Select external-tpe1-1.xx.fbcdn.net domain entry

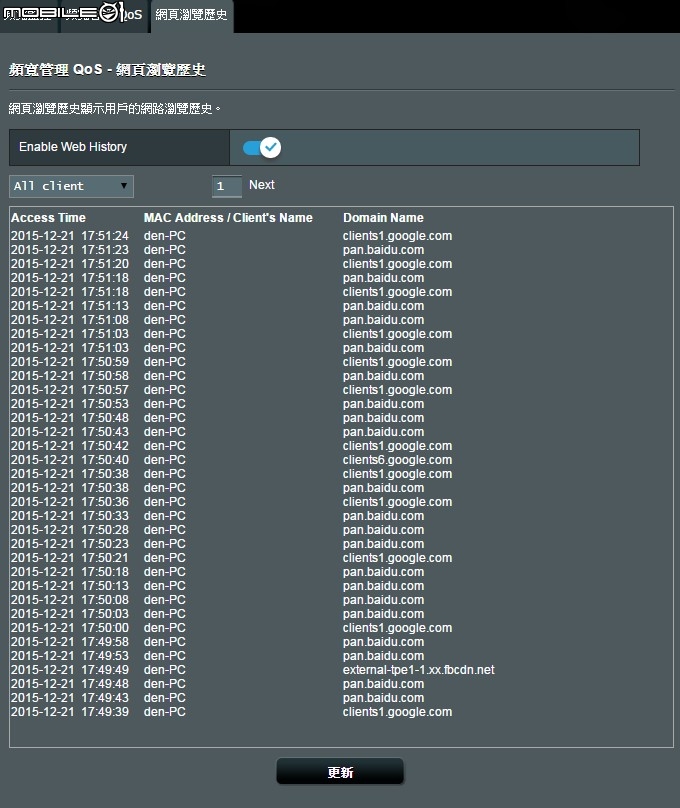[418, 670]
